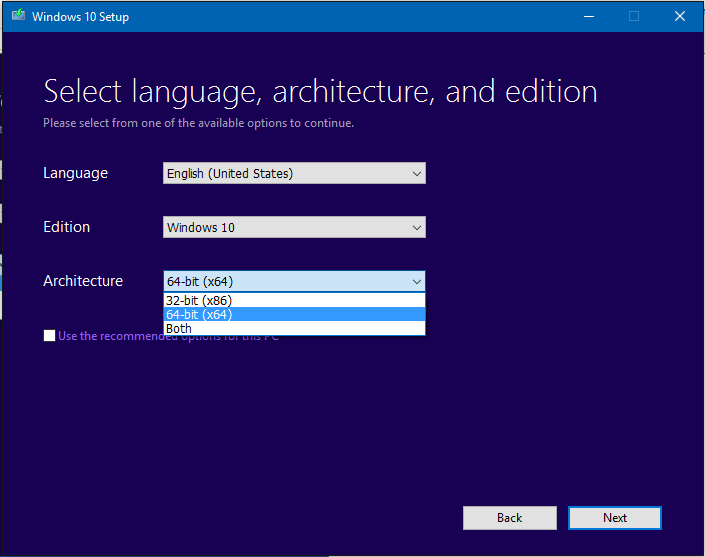Minimize the Windows 10 Setup window

pyautogui.click(x=589, y=17)
